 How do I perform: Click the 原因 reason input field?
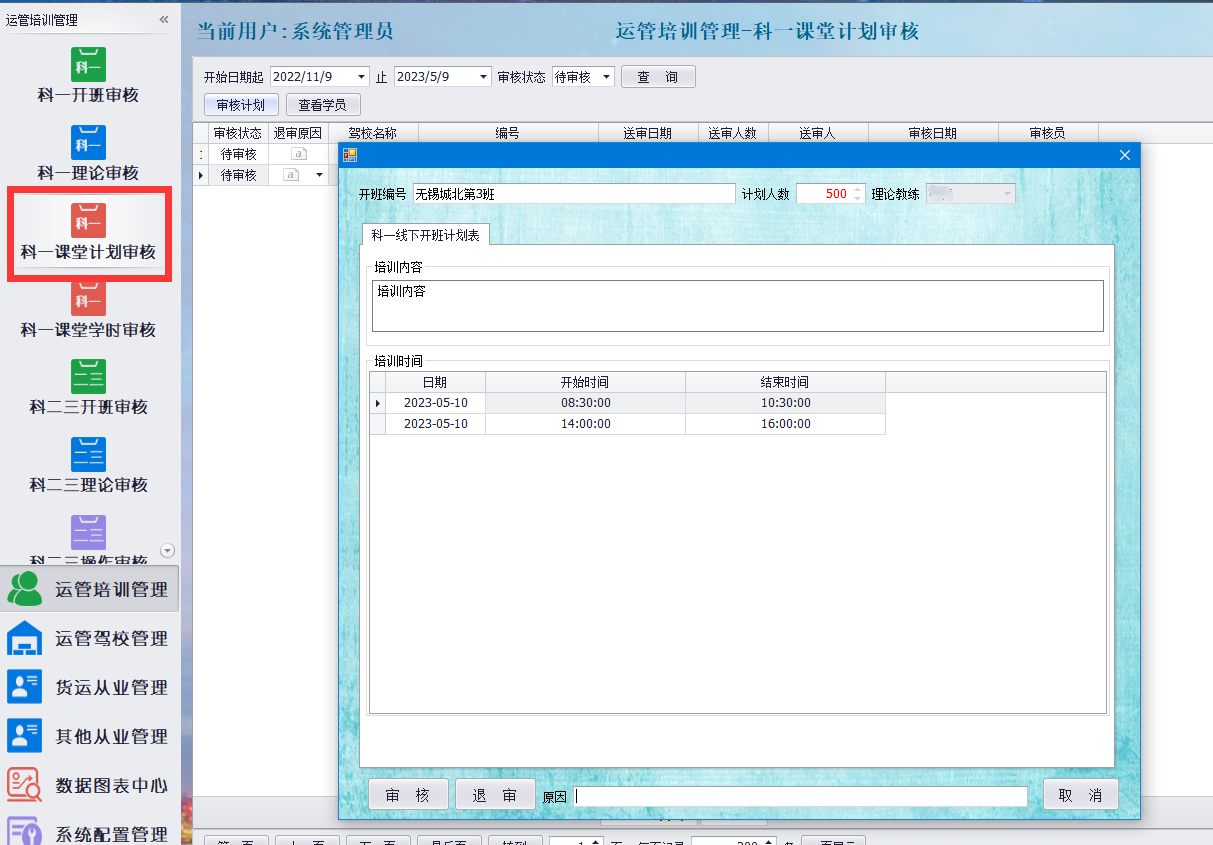coord(800,796)
